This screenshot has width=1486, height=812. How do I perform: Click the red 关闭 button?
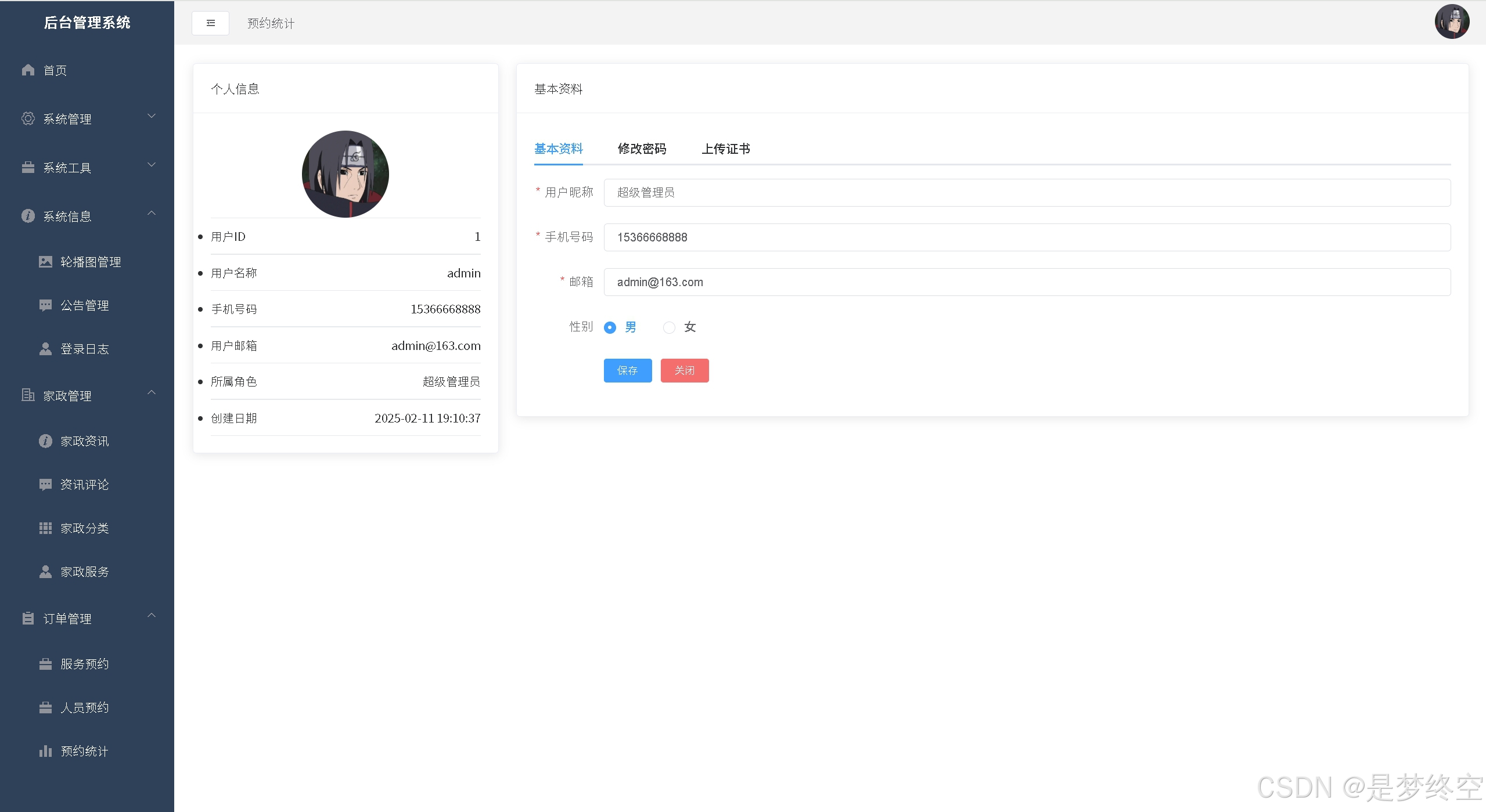click(x=684, y=370)
